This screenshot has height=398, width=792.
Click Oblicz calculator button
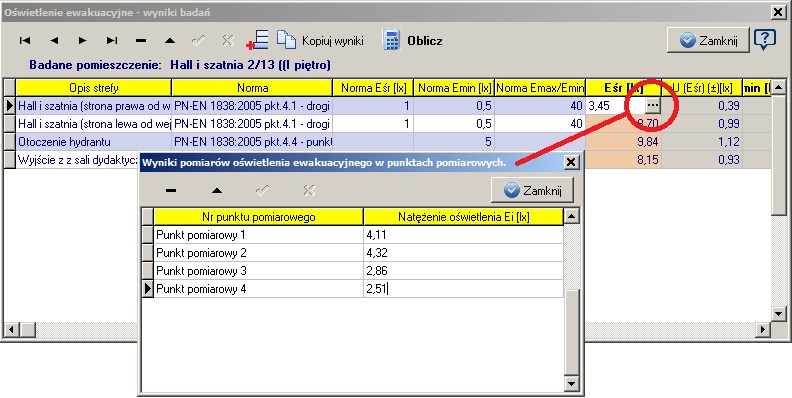coord(413,40)
